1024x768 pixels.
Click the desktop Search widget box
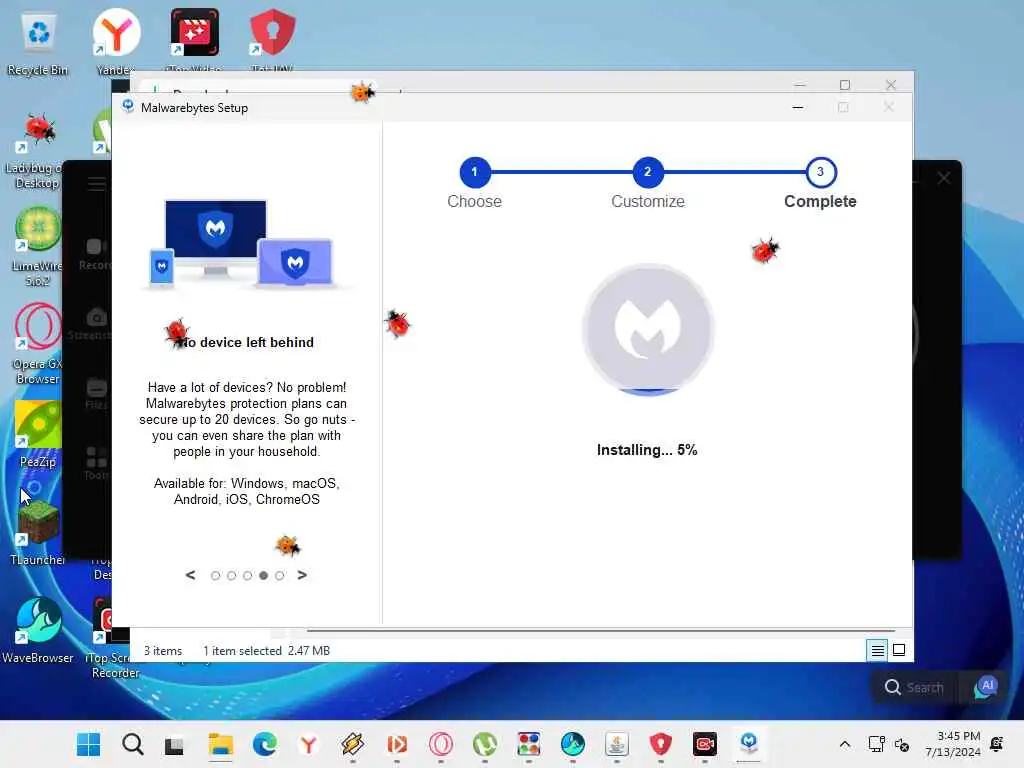tap(914, 687)
